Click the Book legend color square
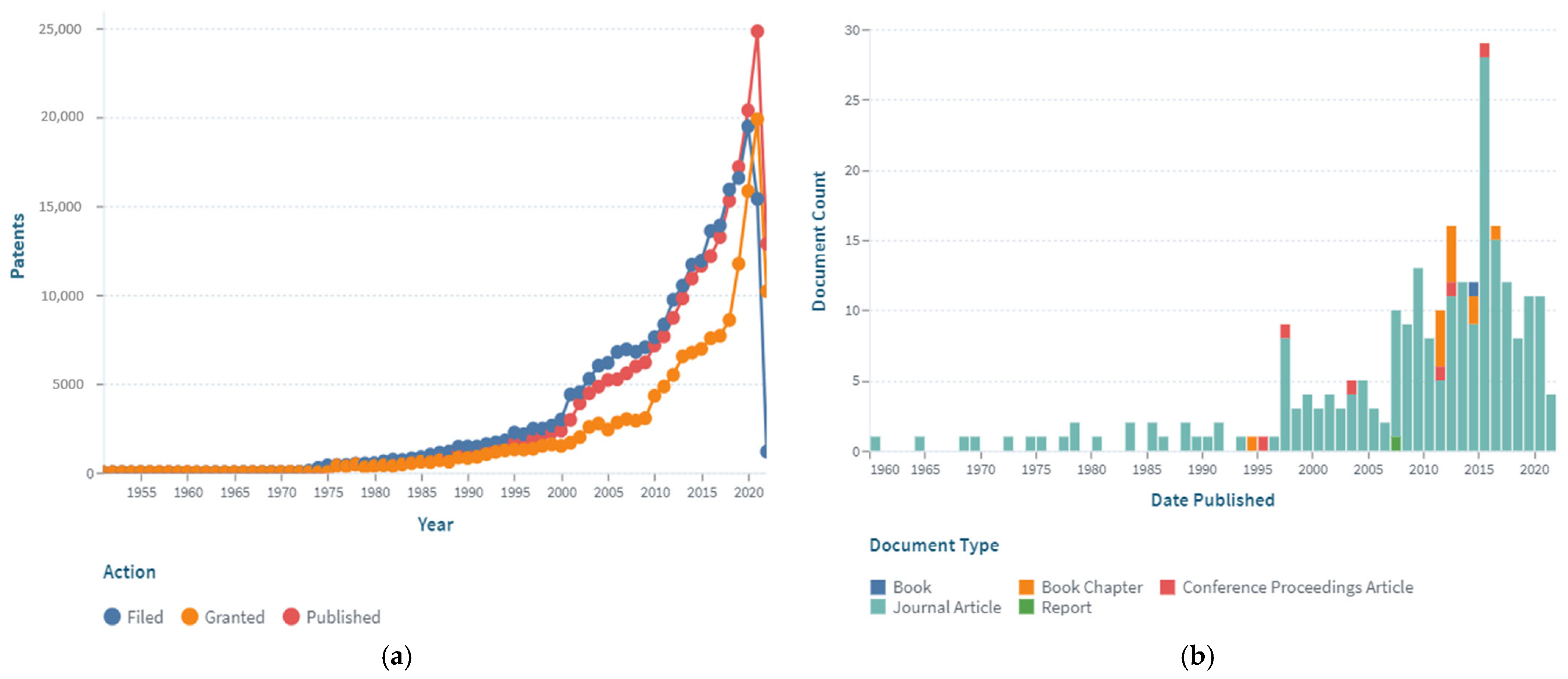Viewport: 1568px width, 679px height. pos(878,587)
